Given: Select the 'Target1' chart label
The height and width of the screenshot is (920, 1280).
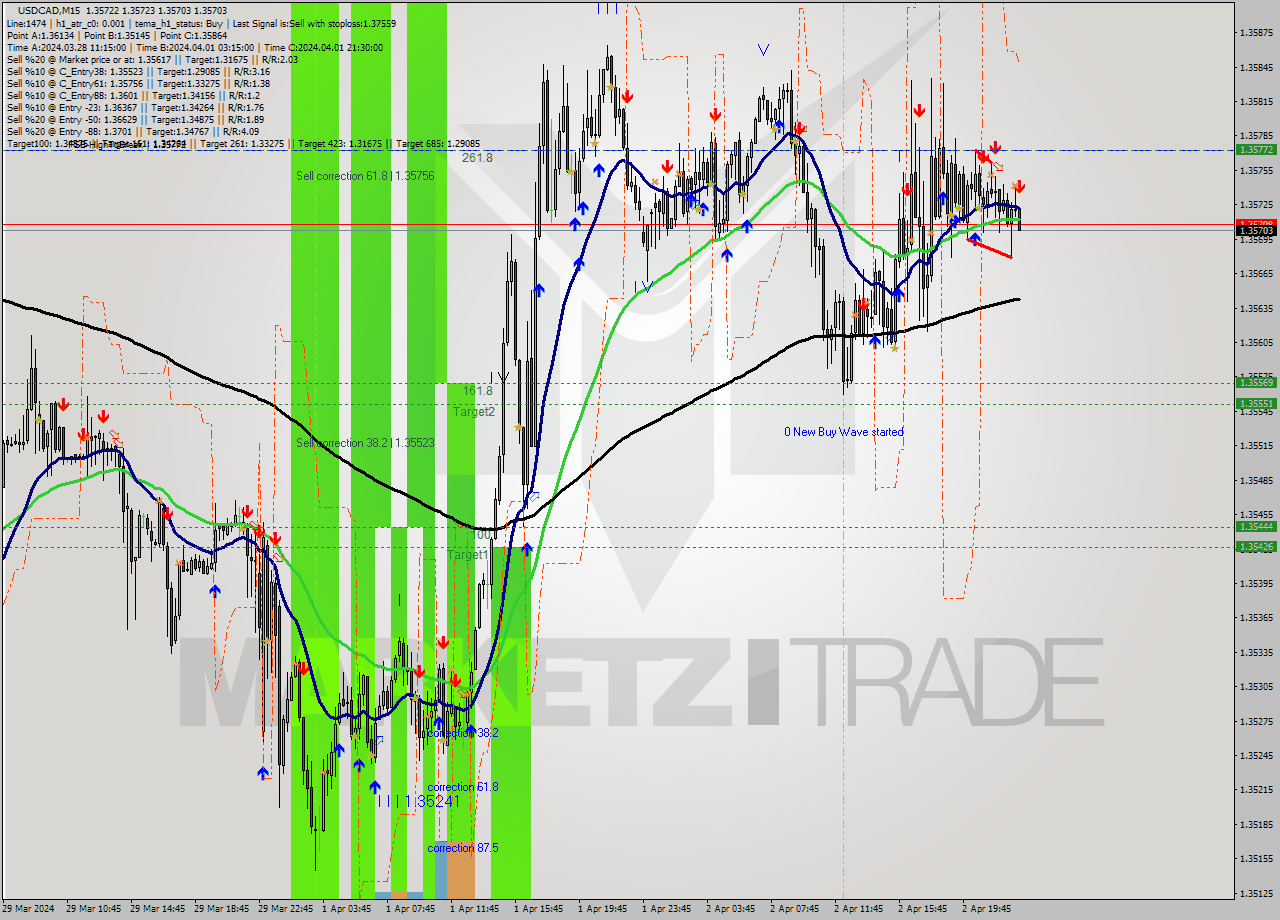Looking at the screenshot, I should pos(468,554).
